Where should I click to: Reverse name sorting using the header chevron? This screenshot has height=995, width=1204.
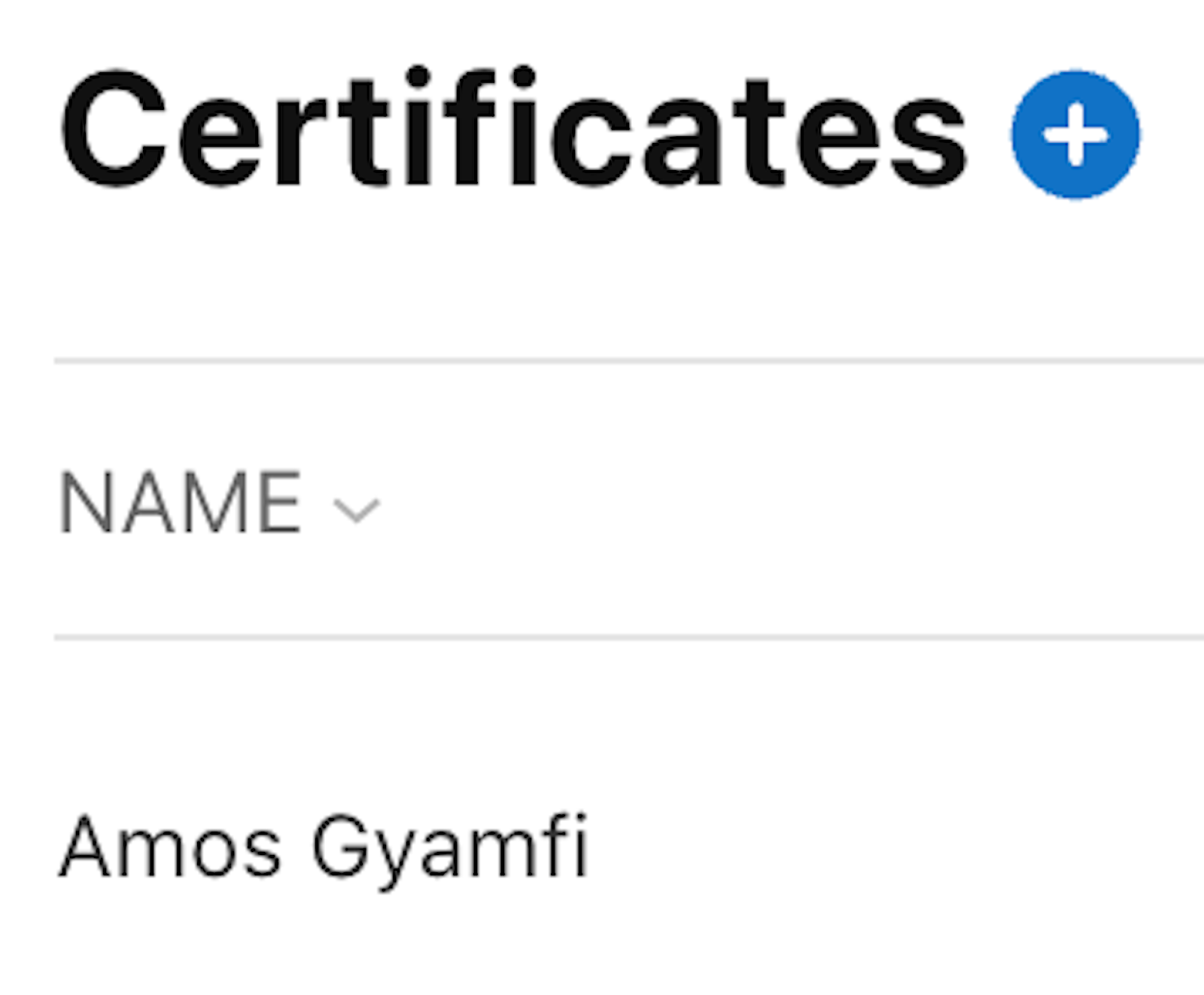[x=357, y=510]
